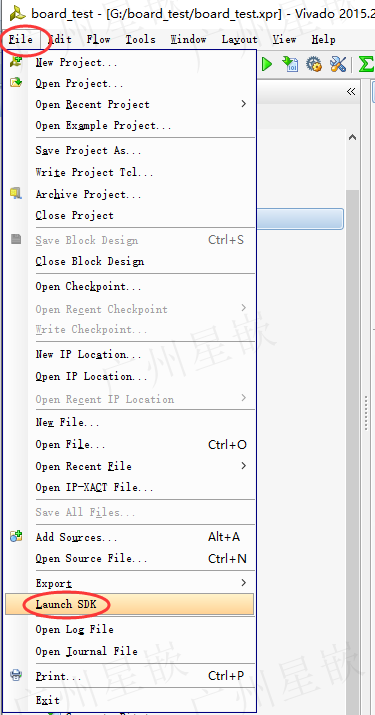The height and width of the screenshot is (715, 375).
Task: Open the Flow menu in the menu bar
Action: 99,40
